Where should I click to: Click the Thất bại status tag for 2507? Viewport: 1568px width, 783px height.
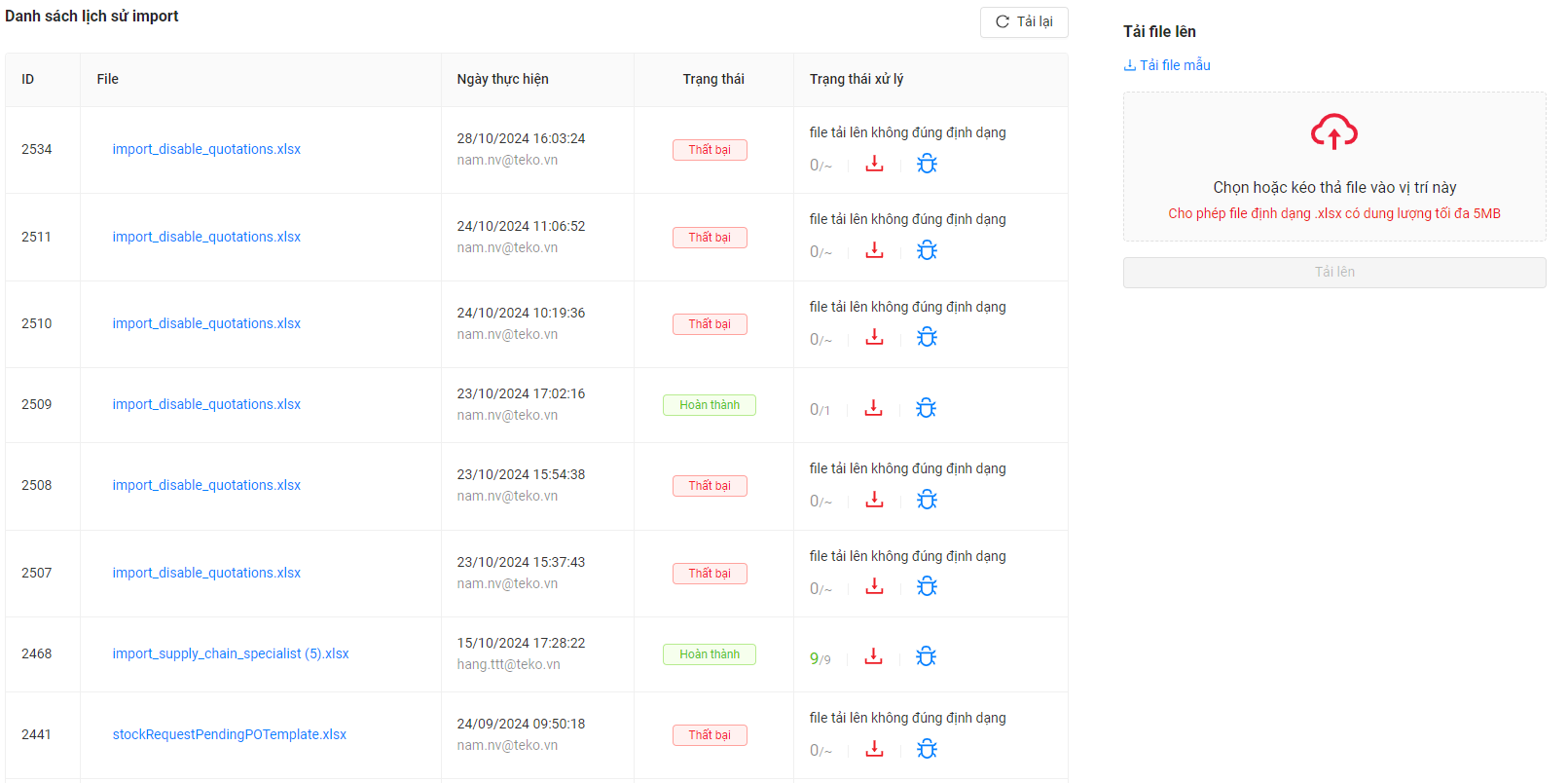point(710,574)
